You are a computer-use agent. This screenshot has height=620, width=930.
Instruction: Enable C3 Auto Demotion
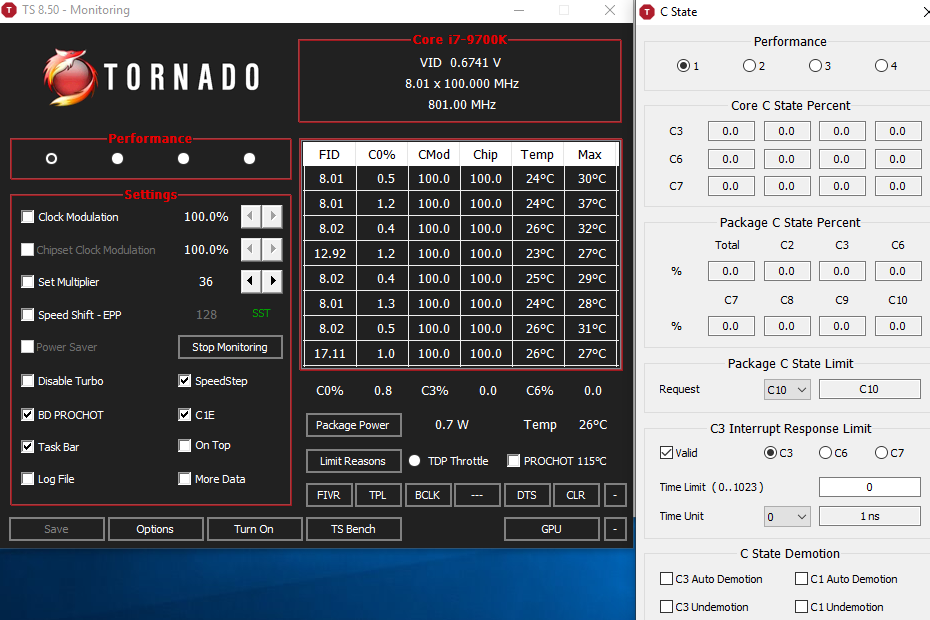[x=667, y=578]
